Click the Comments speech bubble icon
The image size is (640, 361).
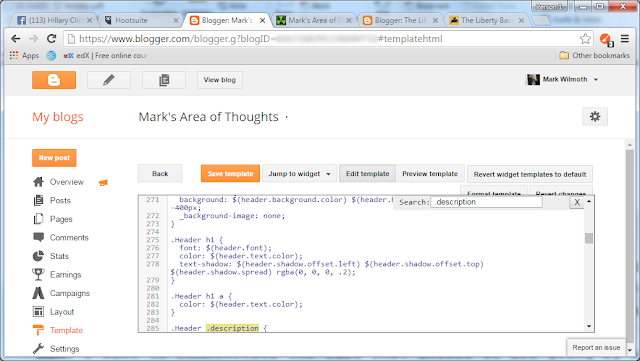pos(38,237)
